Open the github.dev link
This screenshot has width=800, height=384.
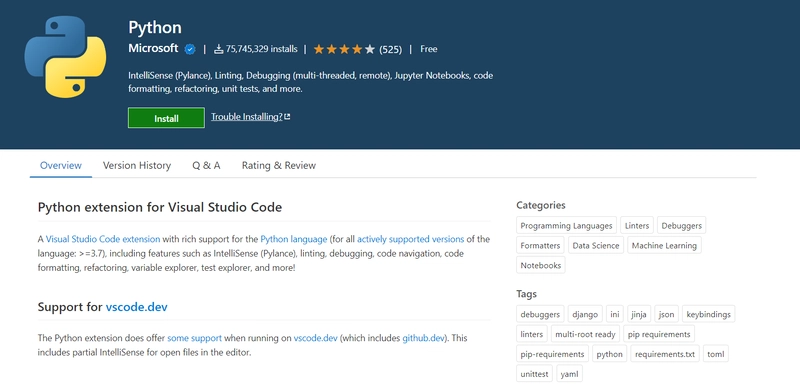coord(423,338)
